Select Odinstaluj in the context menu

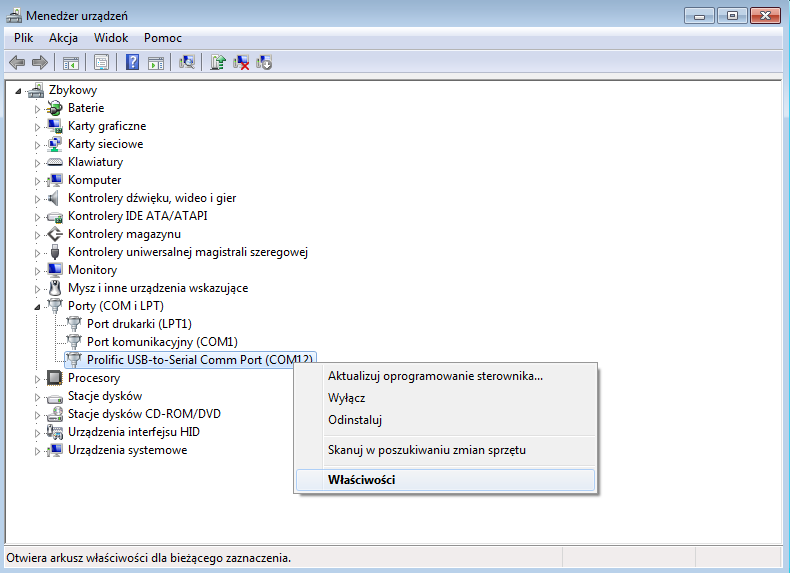[355, 420]
